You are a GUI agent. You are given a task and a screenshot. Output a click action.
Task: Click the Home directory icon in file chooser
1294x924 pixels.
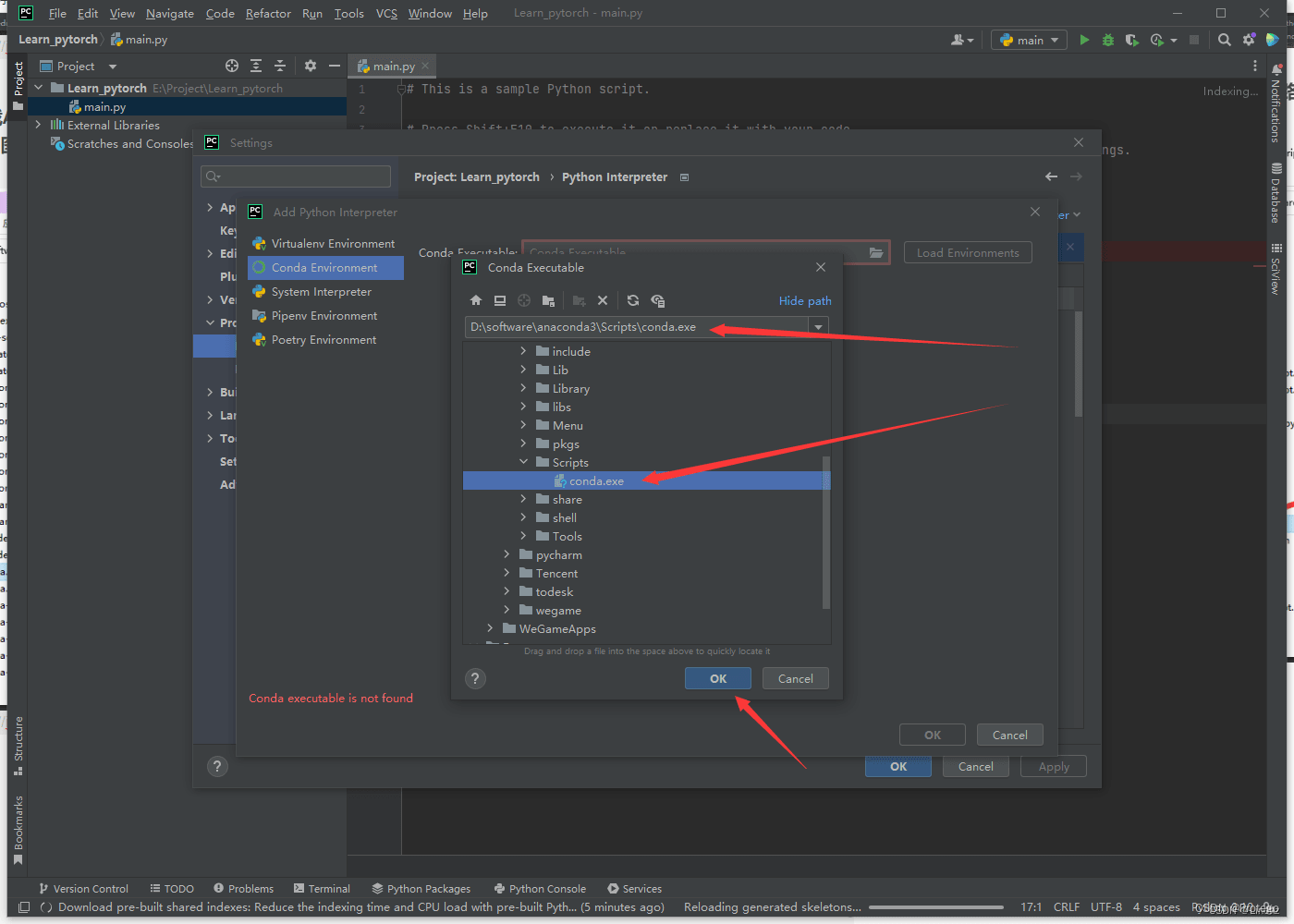point(475,300)
